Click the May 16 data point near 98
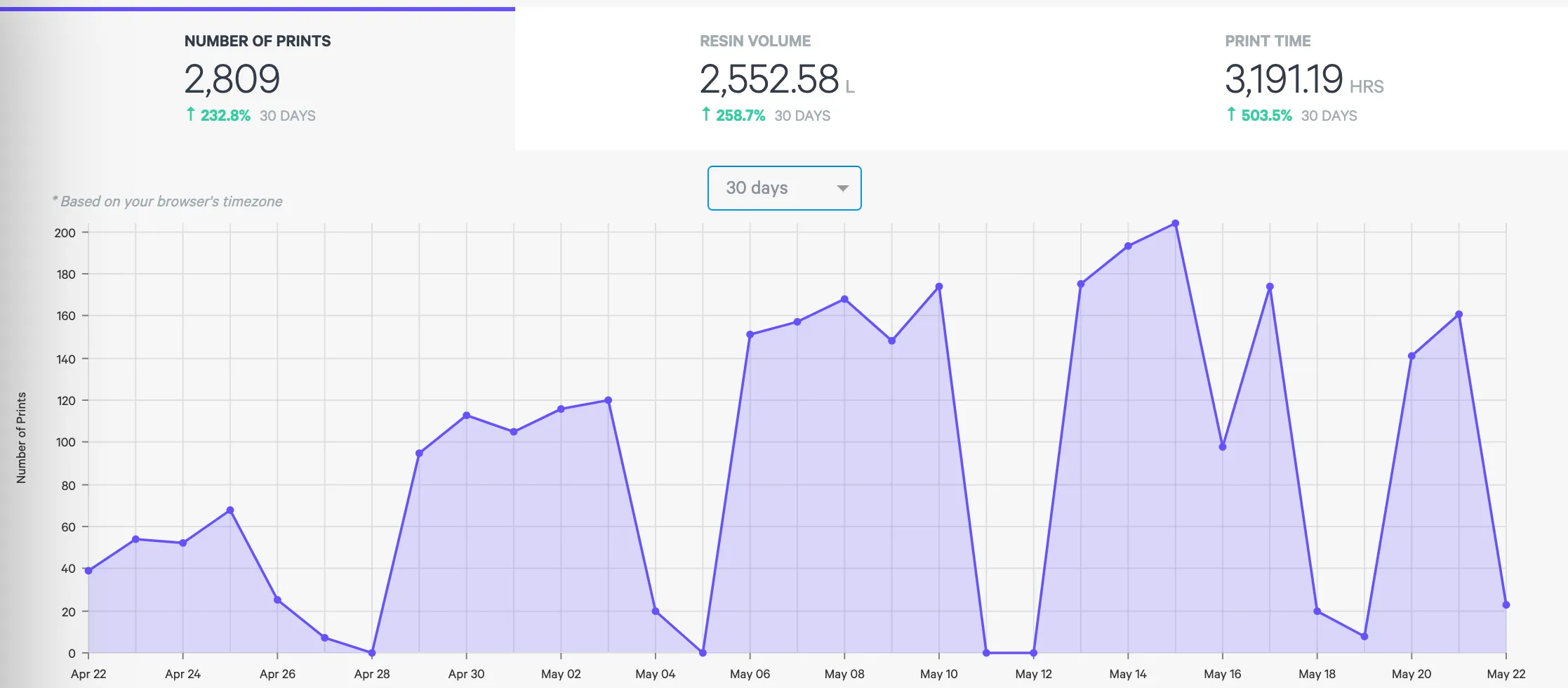The width and height of the screenshot is (1568, 688). click(1223, 446)
